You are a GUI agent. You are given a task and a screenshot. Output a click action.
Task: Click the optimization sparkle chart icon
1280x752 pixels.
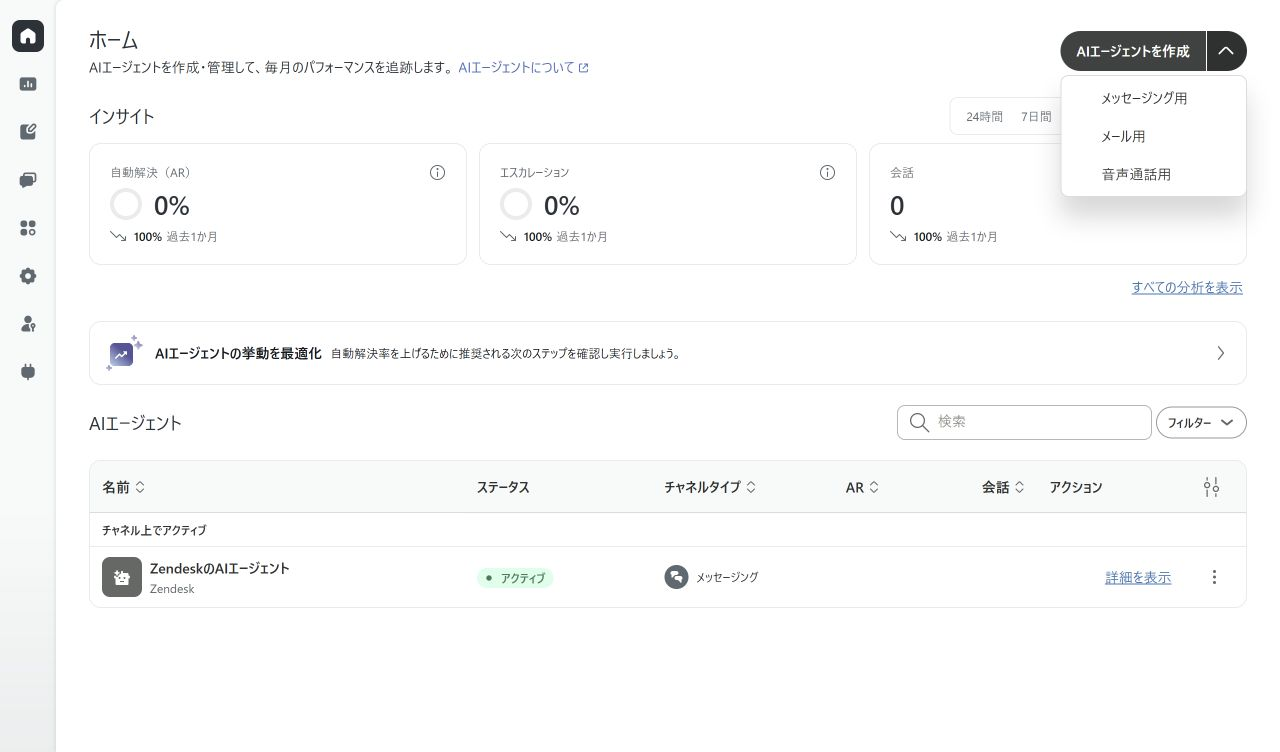click(x=124, y=353)
